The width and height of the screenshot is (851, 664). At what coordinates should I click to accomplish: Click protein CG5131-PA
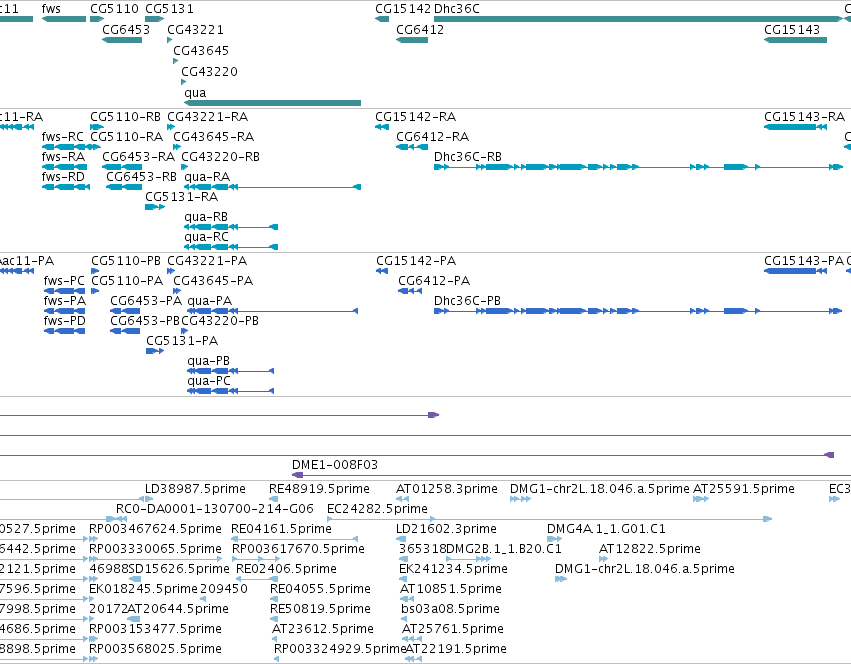click(155, 351)
